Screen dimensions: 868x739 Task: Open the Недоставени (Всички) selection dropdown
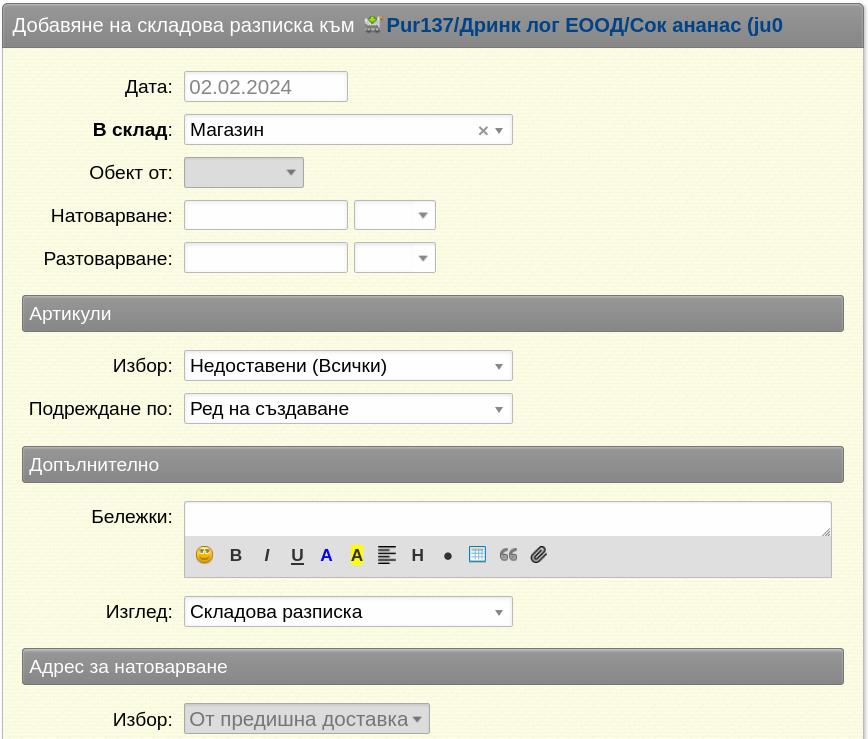click(x=348, y=366)
